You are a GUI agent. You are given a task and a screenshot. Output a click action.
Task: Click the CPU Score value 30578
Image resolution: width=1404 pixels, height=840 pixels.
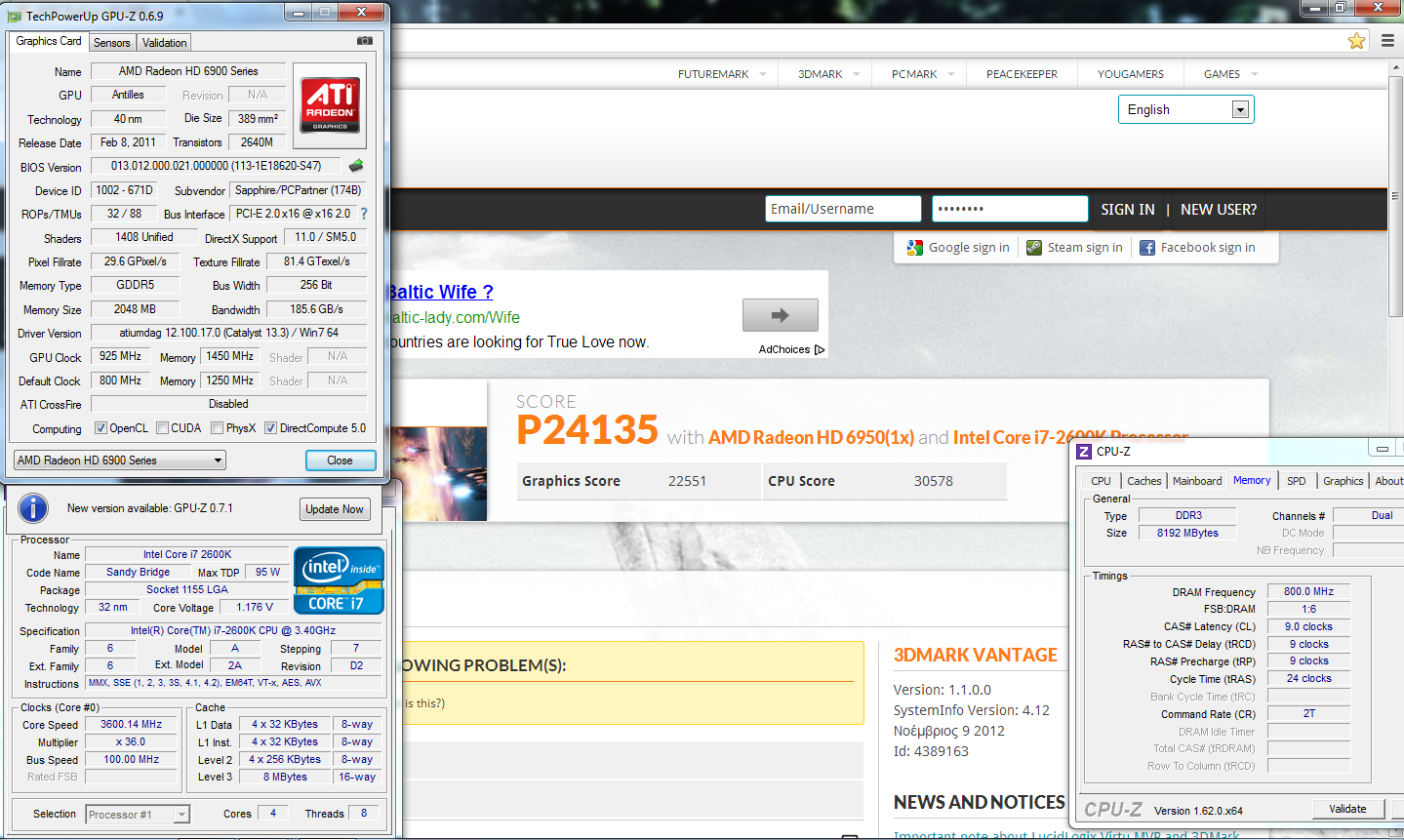[x=934, y=481]
